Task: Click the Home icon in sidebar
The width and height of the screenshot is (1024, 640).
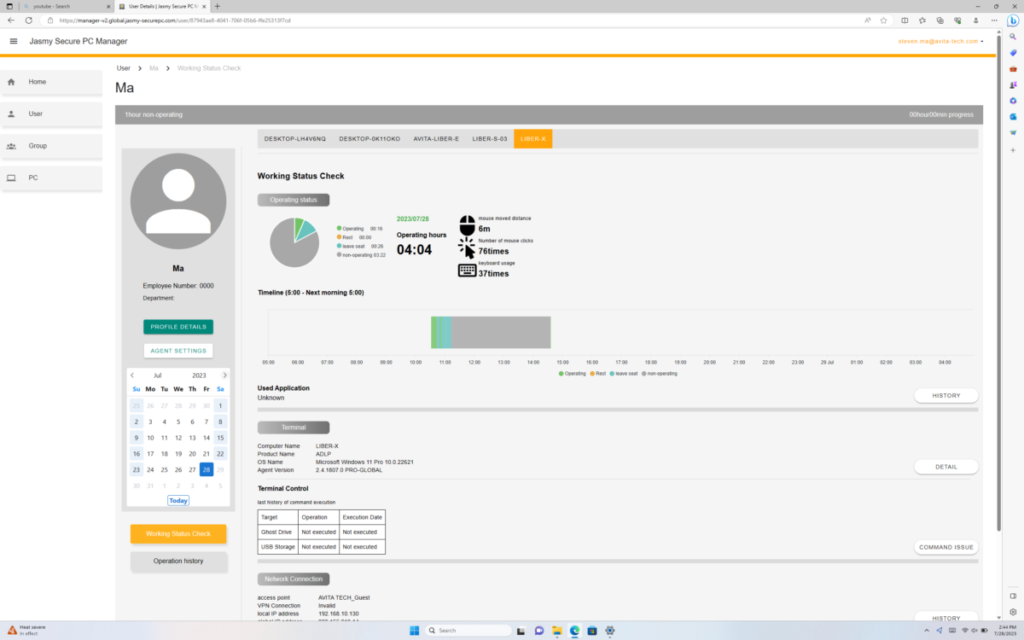Action: tap(12, 82)
